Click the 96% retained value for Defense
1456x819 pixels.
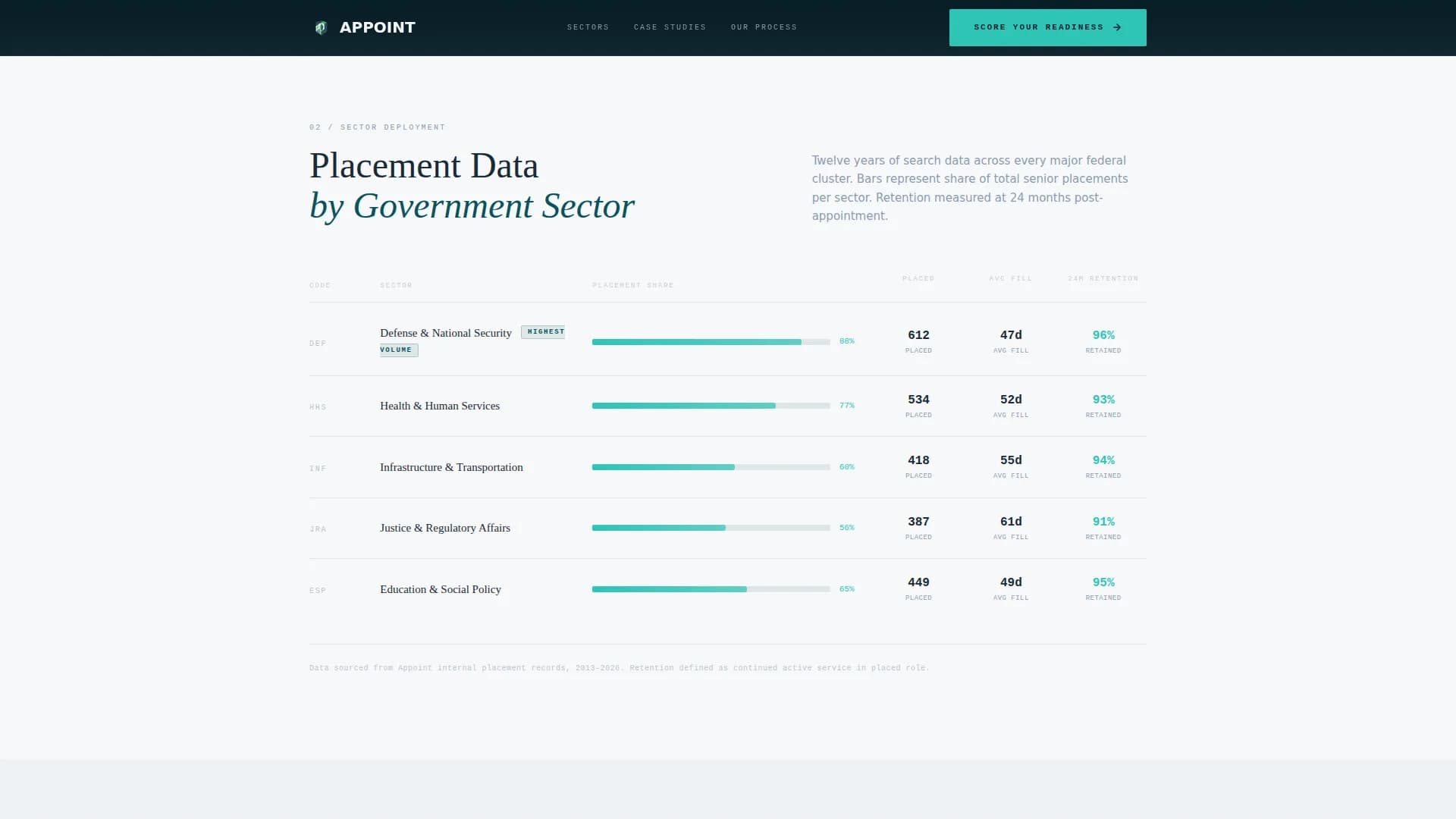coord(1103,334)
